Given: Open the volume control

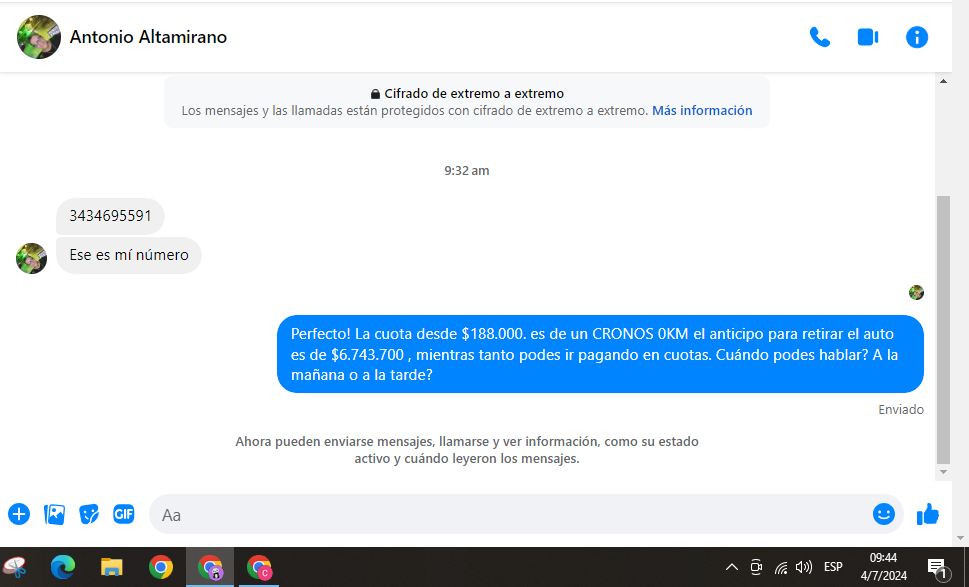Looking at the screenshot, I should click(804, 567).
